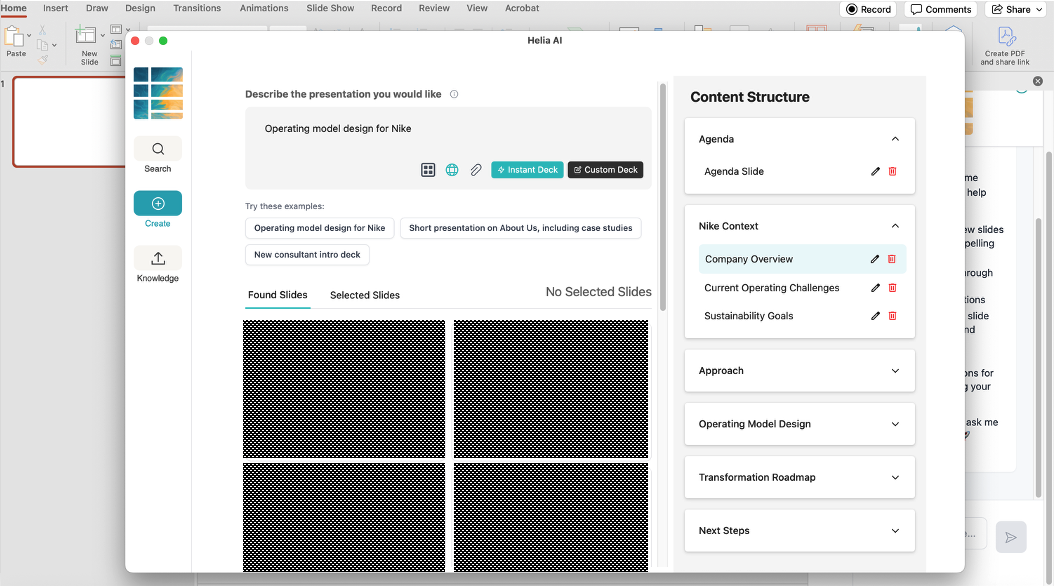Select the Agenda Slide row
Viewport: 1054px width, 586px height.
pyautogui.click(x=802, y=171)
